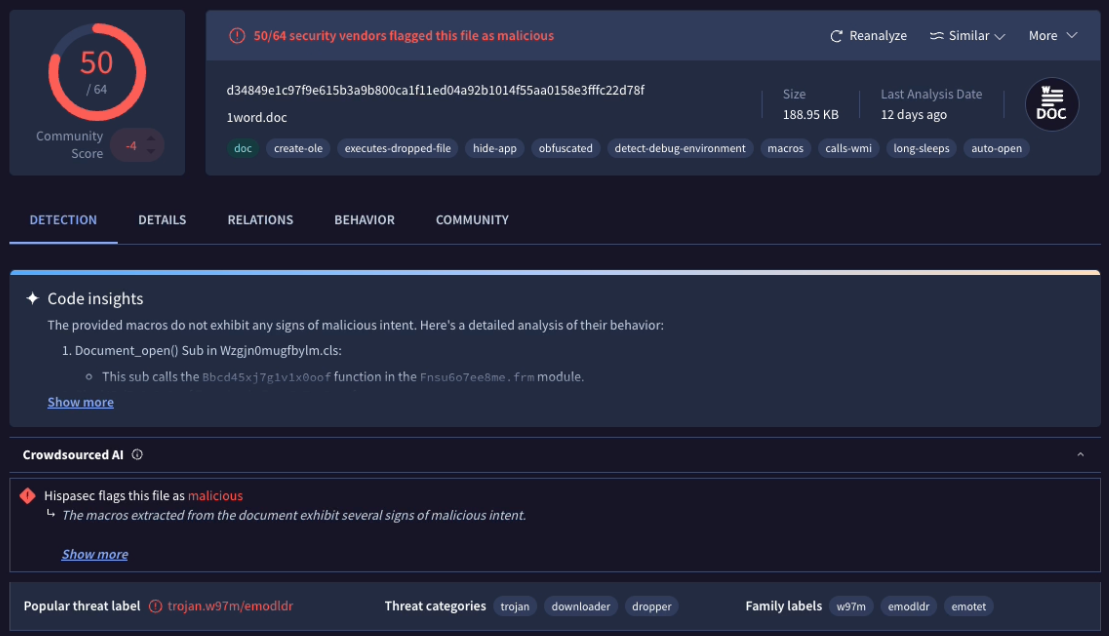The image size is (1109, 636).
Task: Click the Similar search icon
Action: tap(936, 36)
